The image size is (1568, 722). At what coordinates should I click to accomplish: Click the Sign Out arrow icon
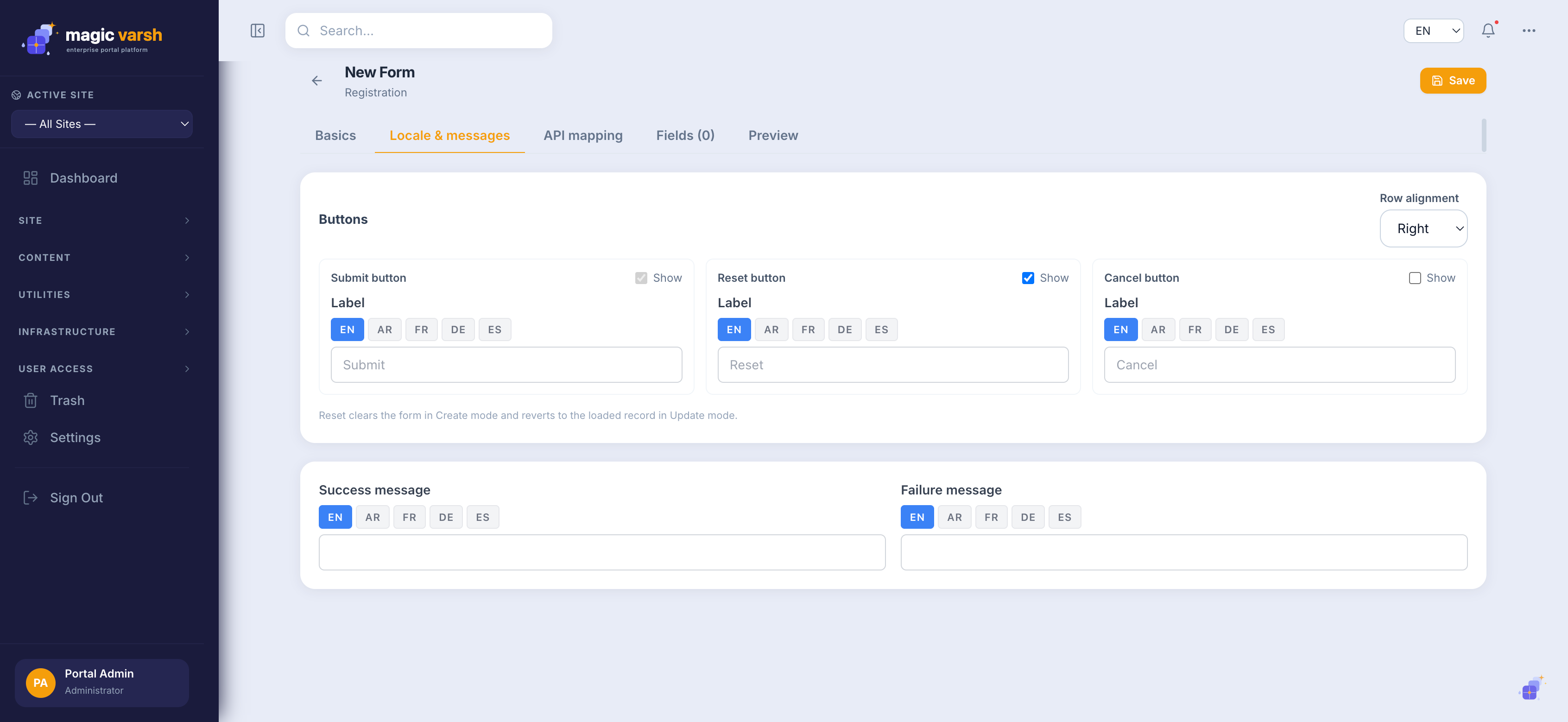31,498
